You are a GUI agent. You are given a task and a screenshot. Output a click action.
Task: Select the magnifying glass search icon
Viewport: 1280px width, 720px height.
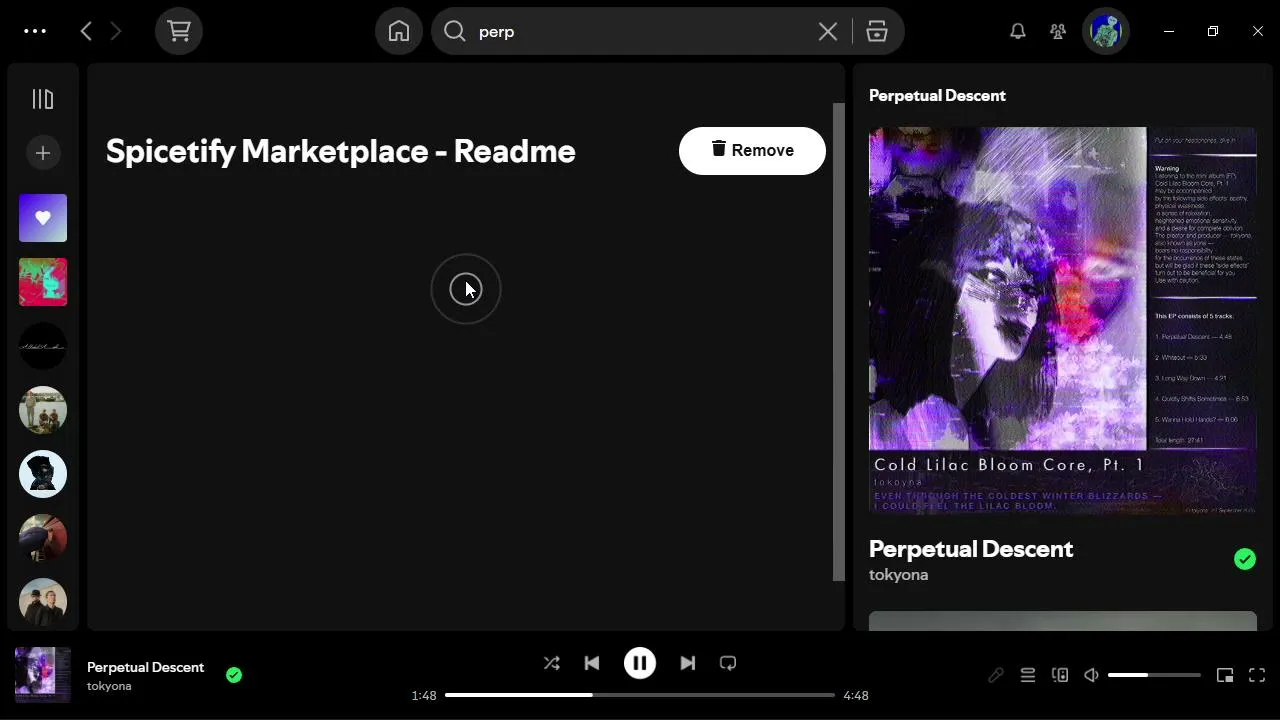point(455,31)
